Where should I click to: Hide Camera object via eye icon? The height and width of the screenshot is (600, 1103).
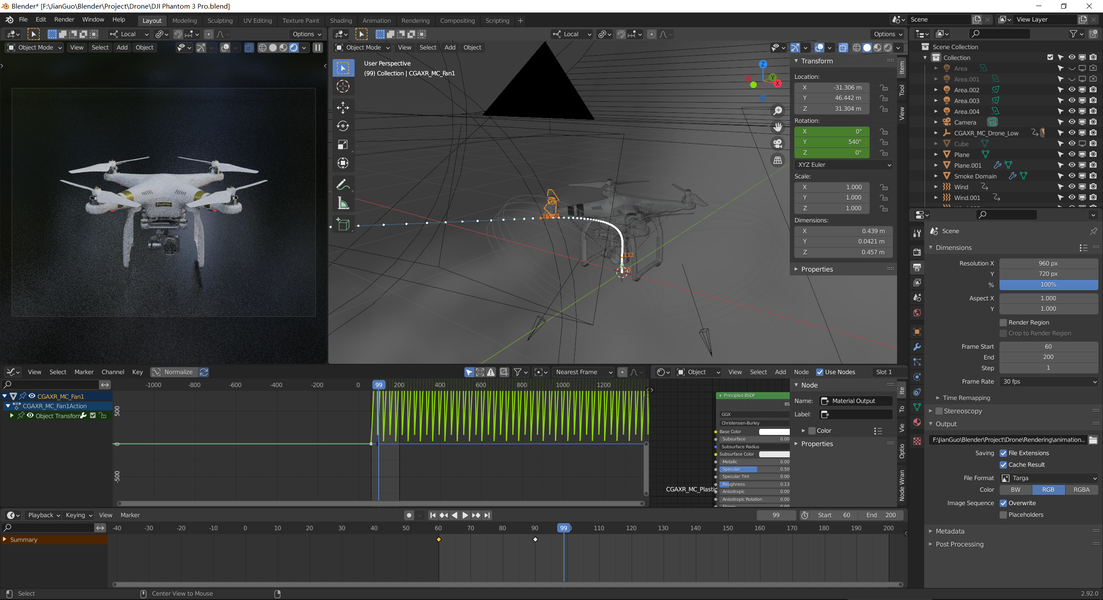(1071, 122)
